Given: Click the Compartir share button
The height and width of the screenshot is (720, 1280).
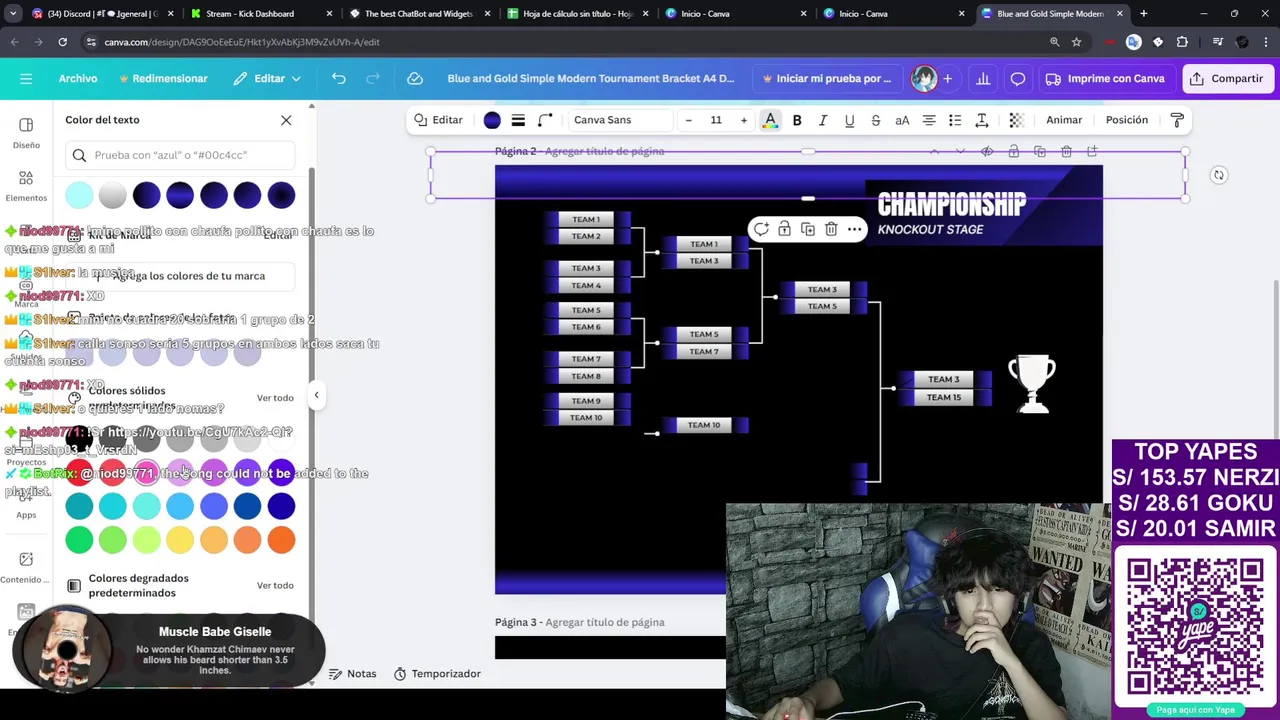Looking at the screenshot, I should (1227, 78).
